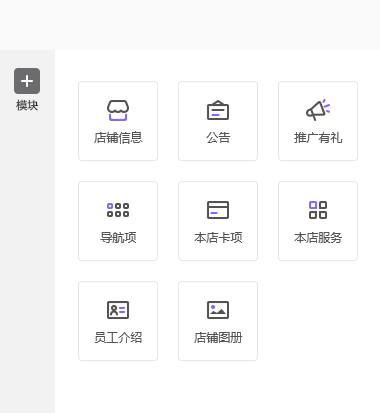Choose the 员工介绍 text label
Image resolution: width=380 pixels, height=413 pixels.
coord(118,338)
